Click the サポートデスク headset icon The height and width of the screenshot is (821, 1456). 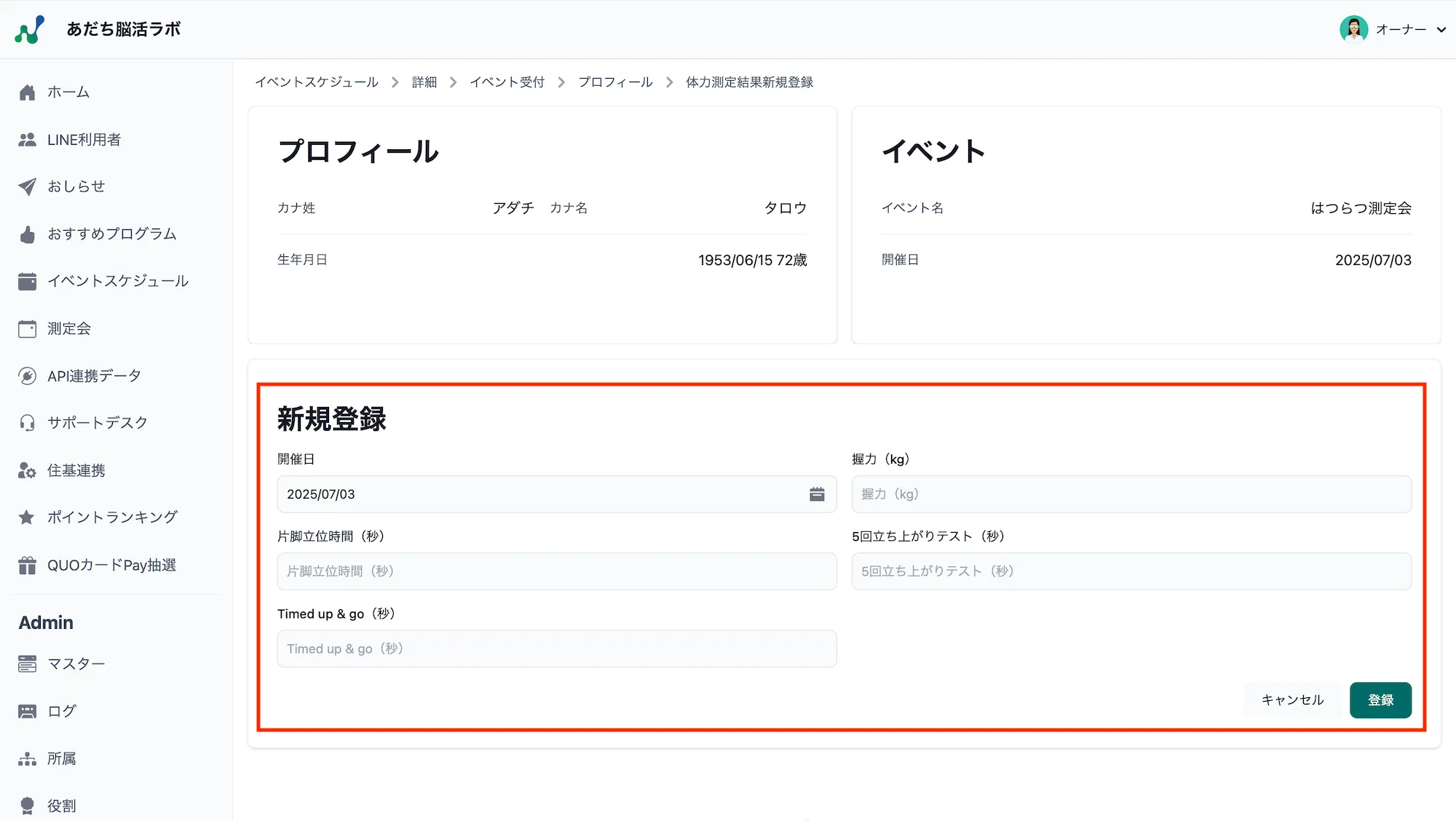pyautogui.click(x=27, y=423)
